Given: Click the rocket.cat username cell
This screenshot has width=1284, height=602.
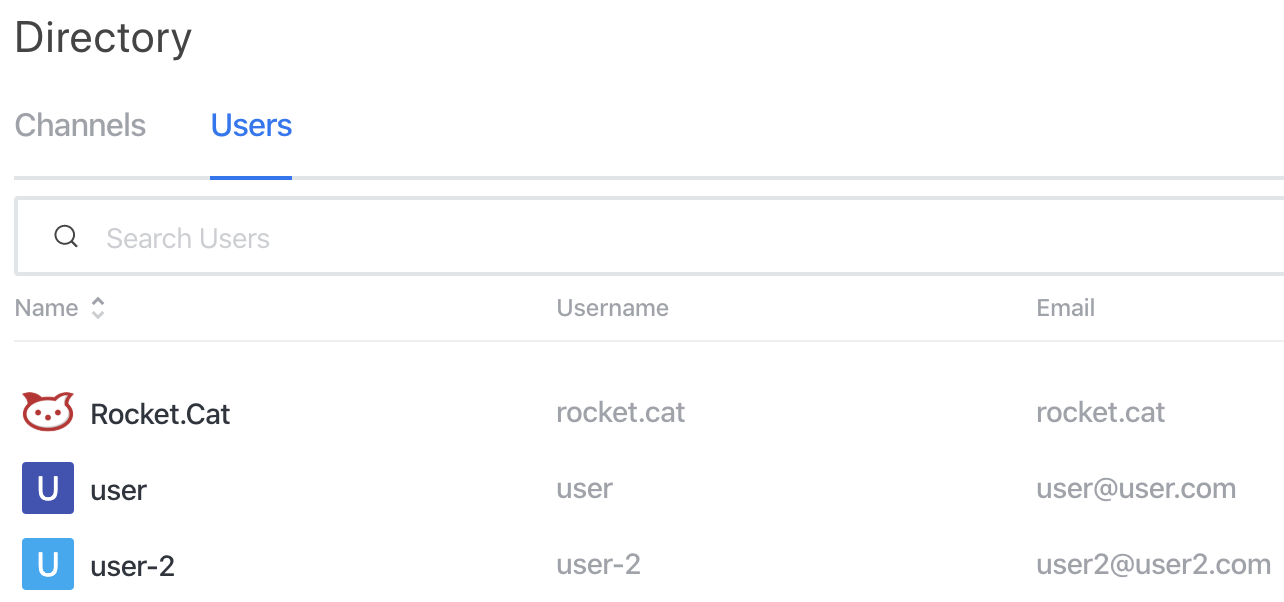Looking at the screenshot, I should [621, 412].
